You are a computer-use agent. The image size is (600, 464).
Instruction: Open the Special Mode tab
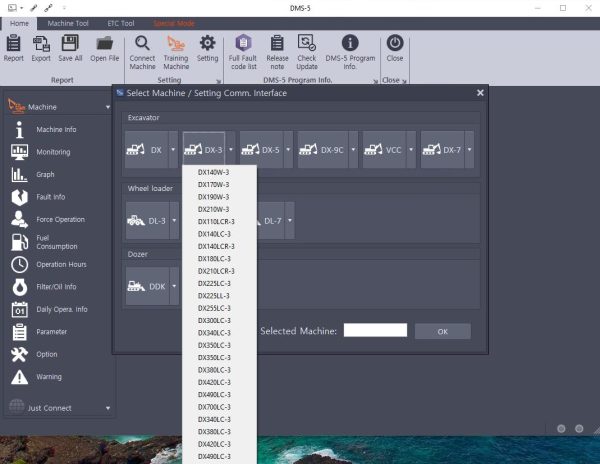click(174, 23)
